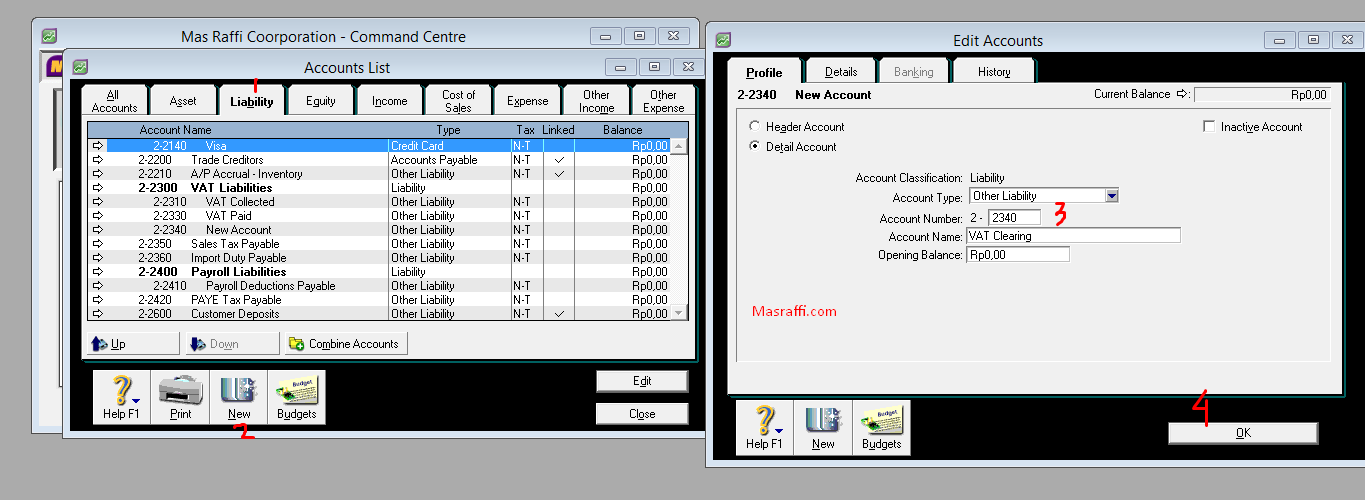
Task: Click zoom arrow for Sales Tax Payable row
Action: (98, 244)
